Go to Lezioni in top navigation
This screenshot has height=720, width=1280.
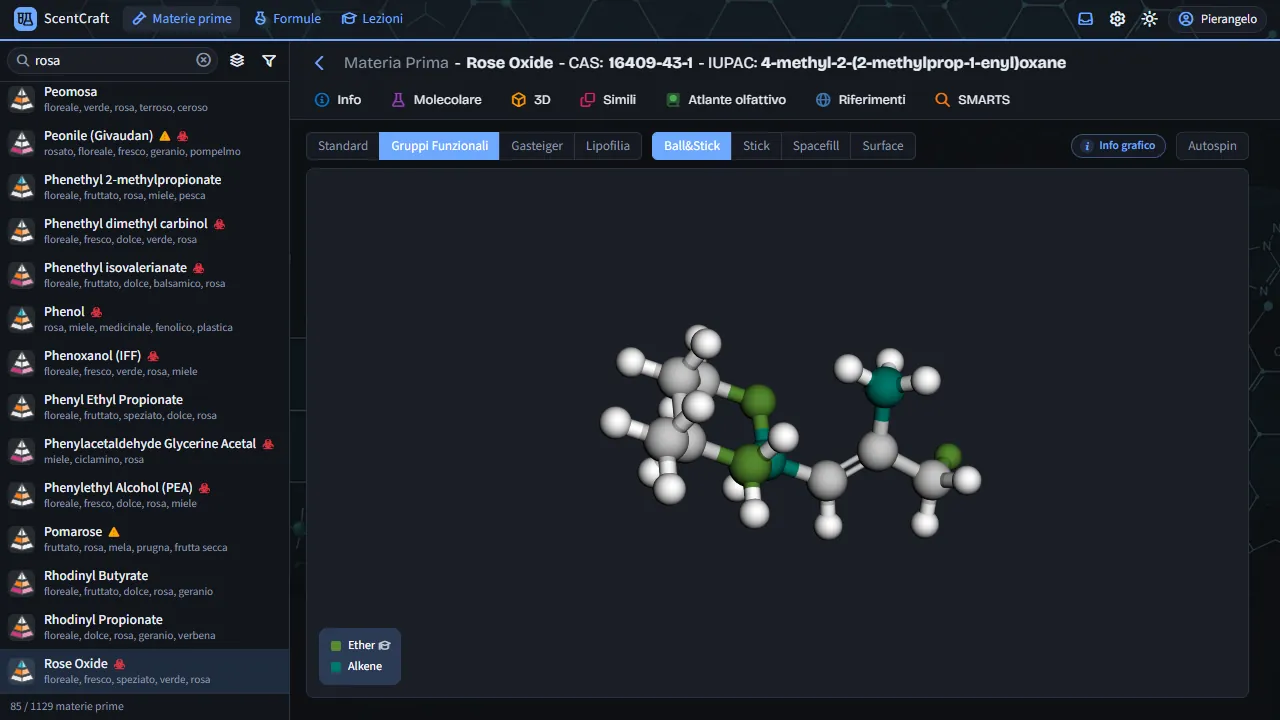tap(372, 19)
